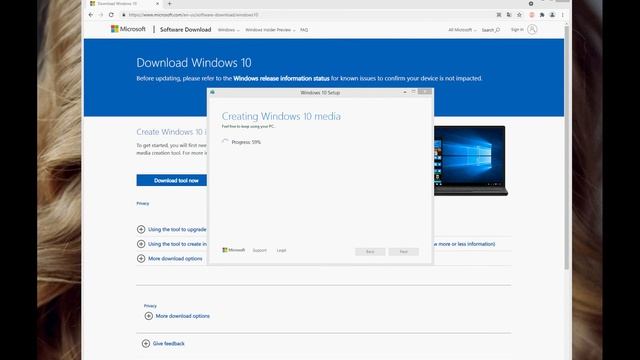Bookmark this page with star icon
The image size is (640, 360).
click(519, 15)
